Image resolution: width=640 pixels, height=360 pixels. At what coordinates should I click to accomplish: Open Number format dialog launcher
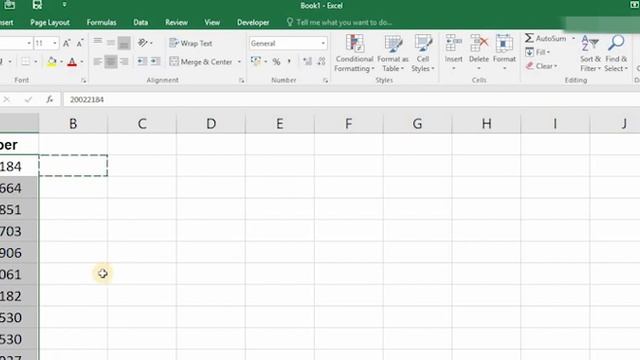pyautogui.click(x=325, y=81)
